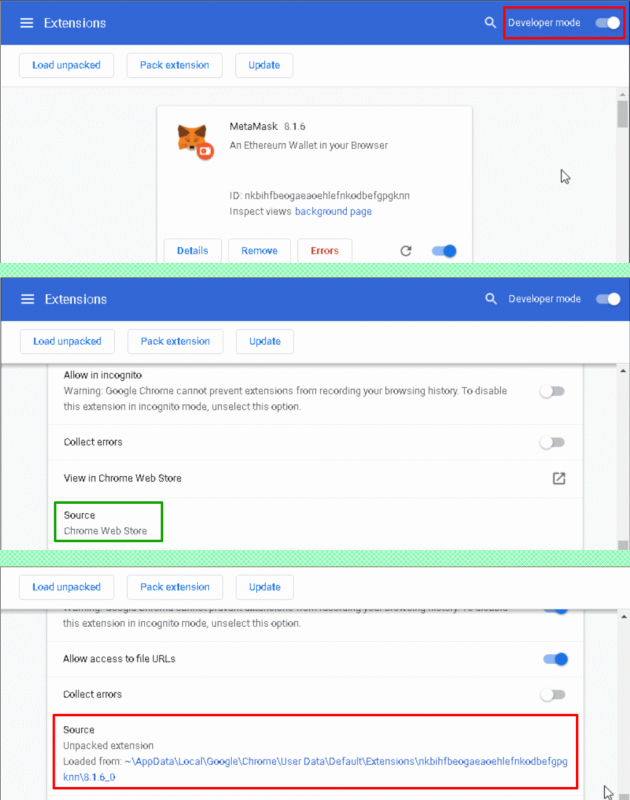Click search icon in header above Allow in incognito
Image resolution: width=630 pixels, height=800 pixels.
[x=490, y=299]
